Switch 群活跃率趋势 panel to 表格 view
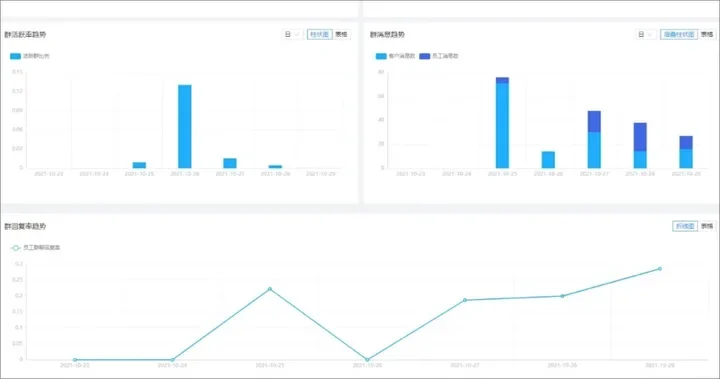Image resolution: width=720 pixels, height=379 pixels. (x=341, y=34)
